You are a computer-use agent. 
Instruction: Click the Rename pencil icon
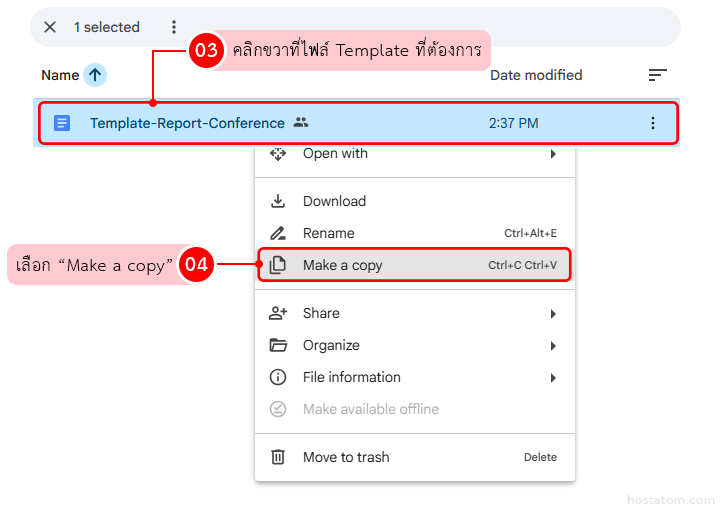(278, 233)
